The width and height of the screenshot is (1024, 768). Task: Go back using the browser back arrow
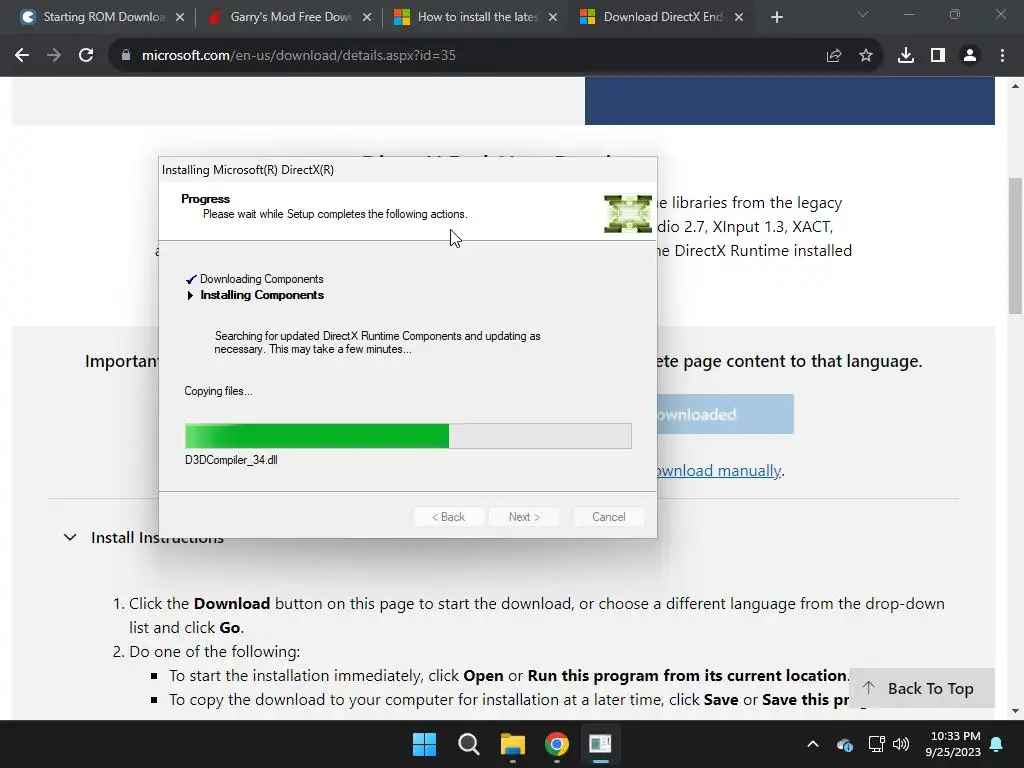[22, 56]
